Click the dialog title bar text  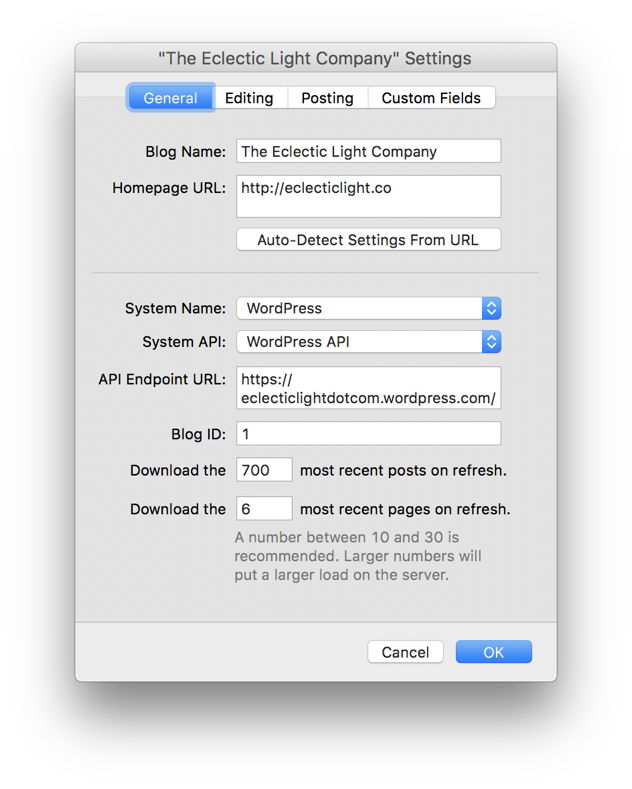click(315, 59)
